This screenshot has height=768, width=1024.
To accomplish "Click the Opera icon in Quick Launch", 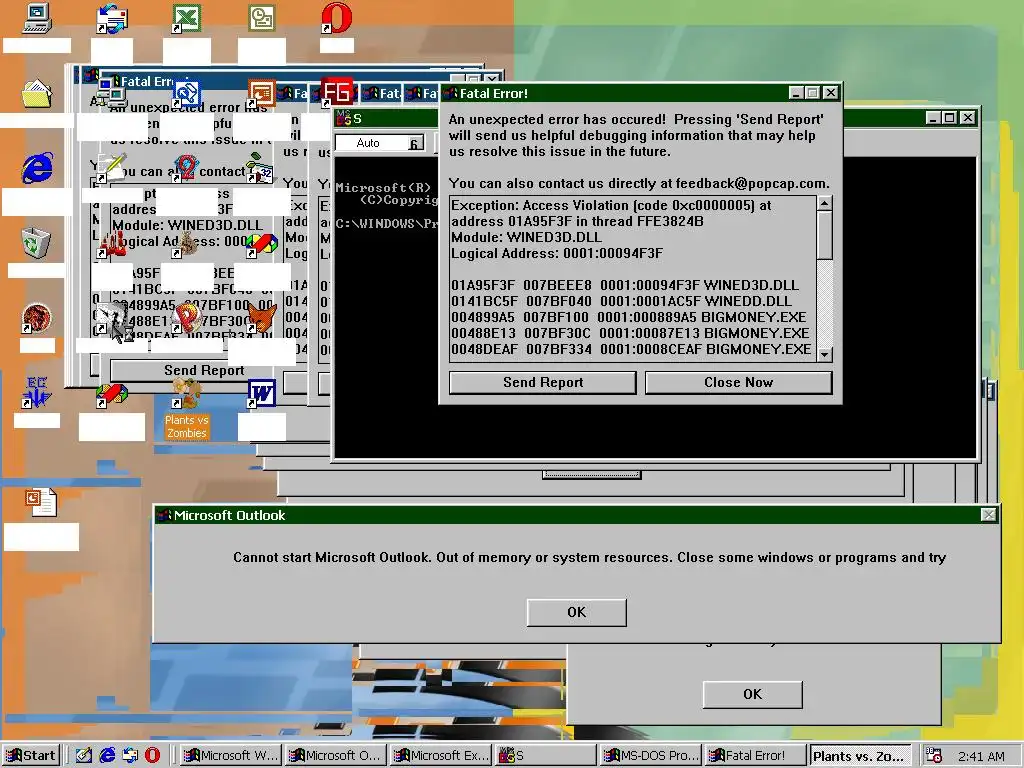I will (152, 755).
